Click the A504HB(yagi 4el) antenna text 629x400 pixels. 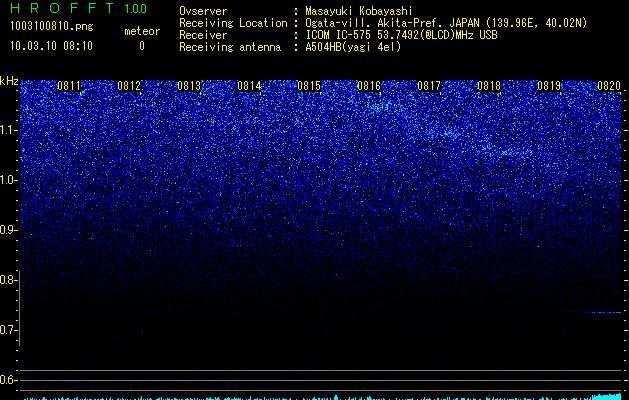pos(353,47)
